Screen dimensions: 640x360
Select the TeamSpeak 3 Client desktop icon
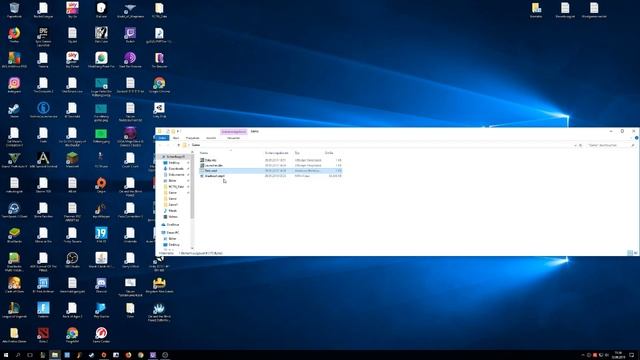coord(14,211)
